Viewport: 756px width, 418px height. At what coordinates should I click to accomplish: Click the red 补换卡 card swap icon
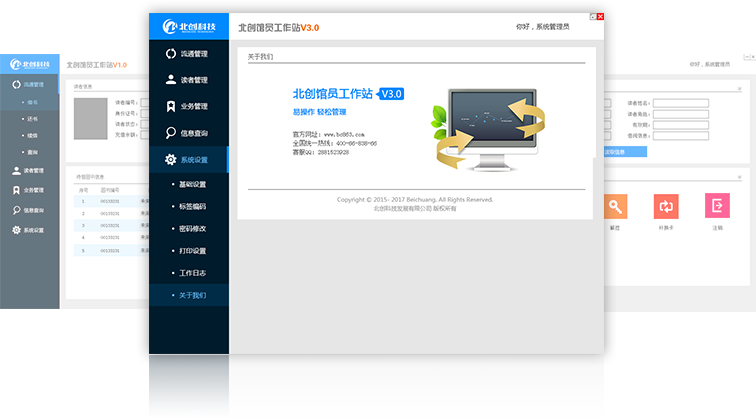[x=665, y=206]
